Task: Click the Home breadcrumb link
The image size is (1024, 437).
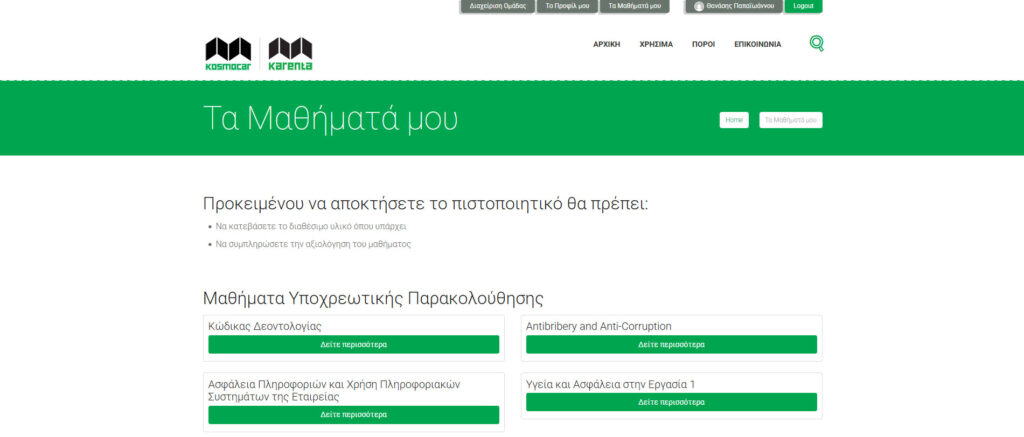Action: [x=733, y=120]
